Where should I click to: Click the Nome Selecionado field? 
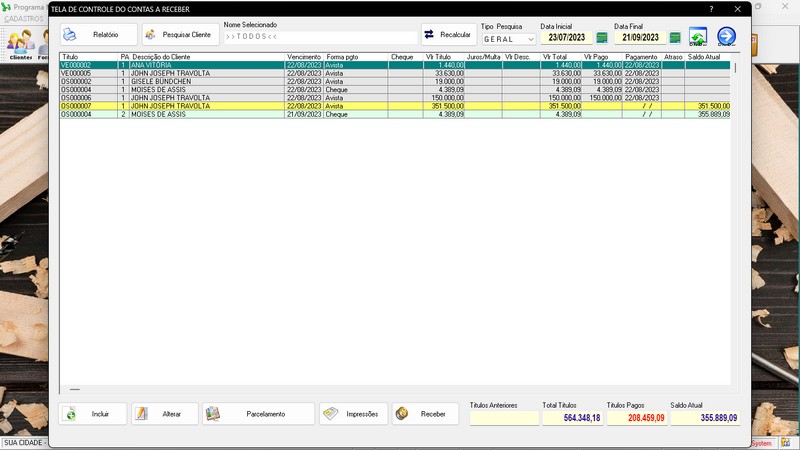click(320, 37)
